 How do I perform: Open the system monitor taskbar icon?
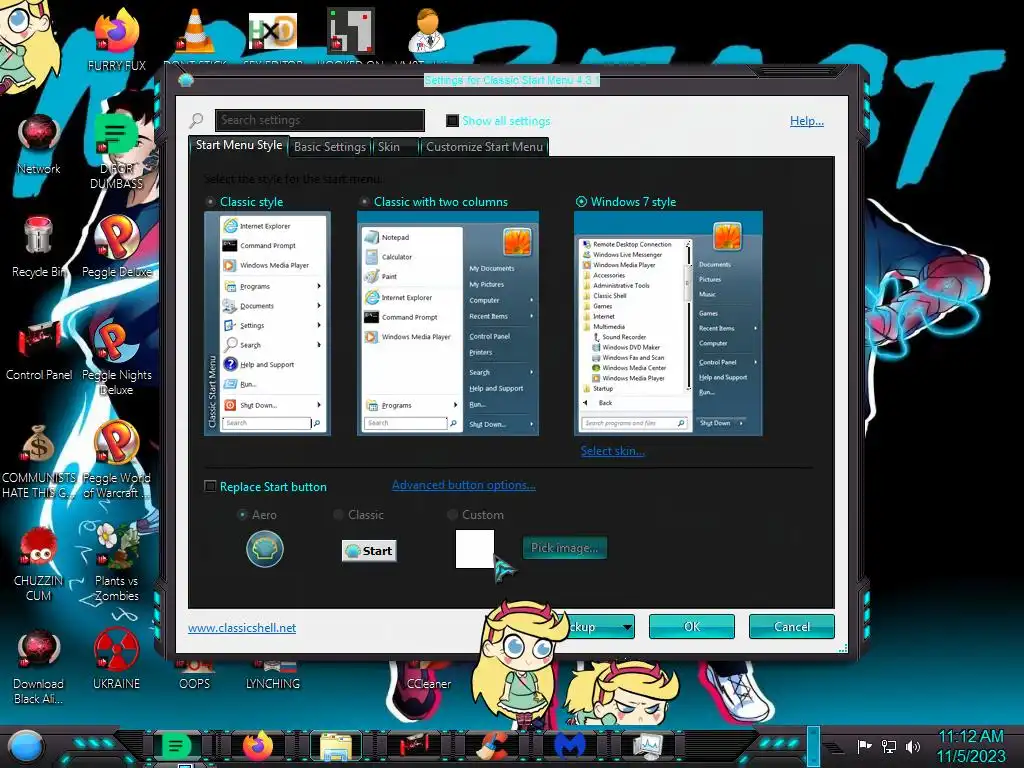click(648, 746)
